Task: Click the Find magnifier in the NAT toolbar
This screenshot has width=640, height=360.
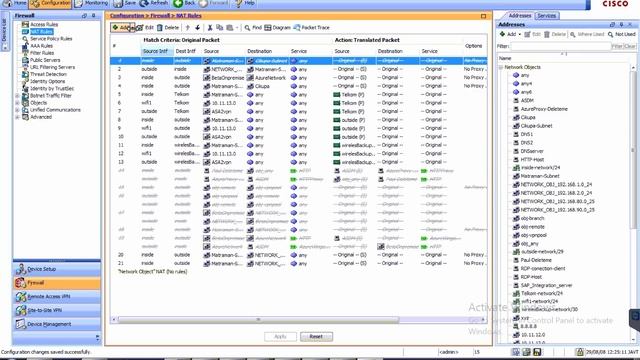Action: pyautogui.click(x=247, y=27)
